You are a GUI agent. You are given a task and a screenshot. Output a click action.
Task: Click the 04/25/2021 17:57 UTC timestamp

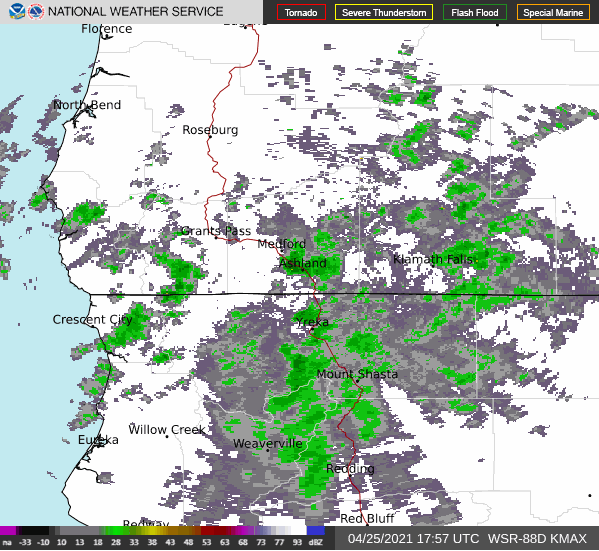[413, 539]
